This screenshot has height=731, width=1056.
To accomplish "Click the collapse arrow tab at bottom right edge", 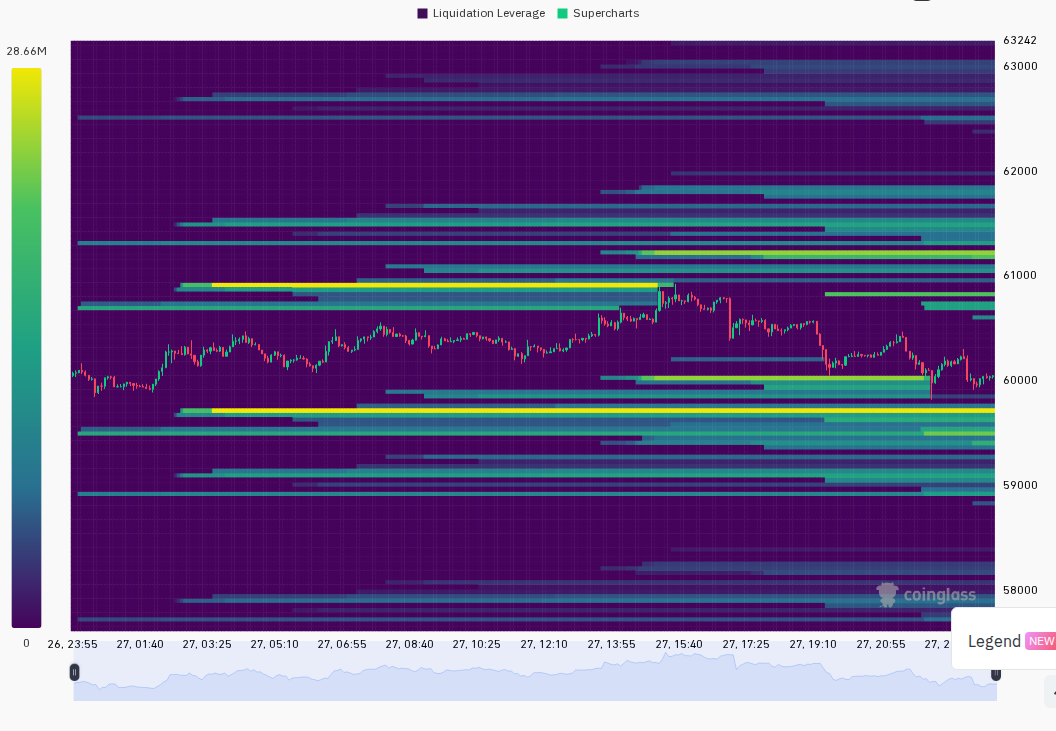I will (1051, 693).
